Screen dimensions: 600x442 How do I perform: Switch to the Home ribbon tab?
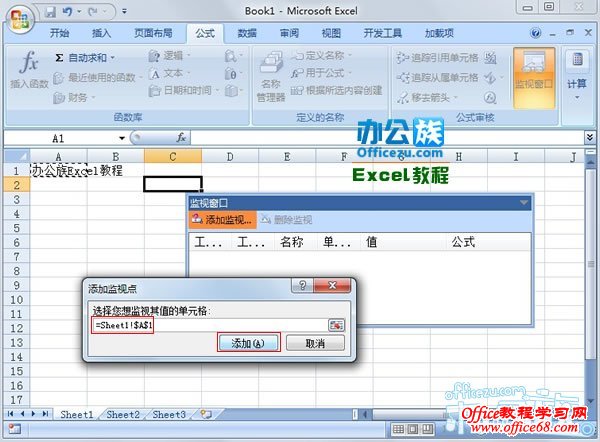59,33
